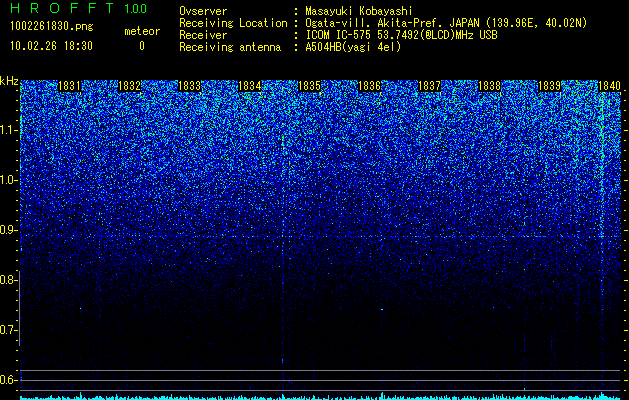Viewport: 629px width, 400px height.
Task: Click the ICOM IC-575 receiver text
Action: [401, 35]
